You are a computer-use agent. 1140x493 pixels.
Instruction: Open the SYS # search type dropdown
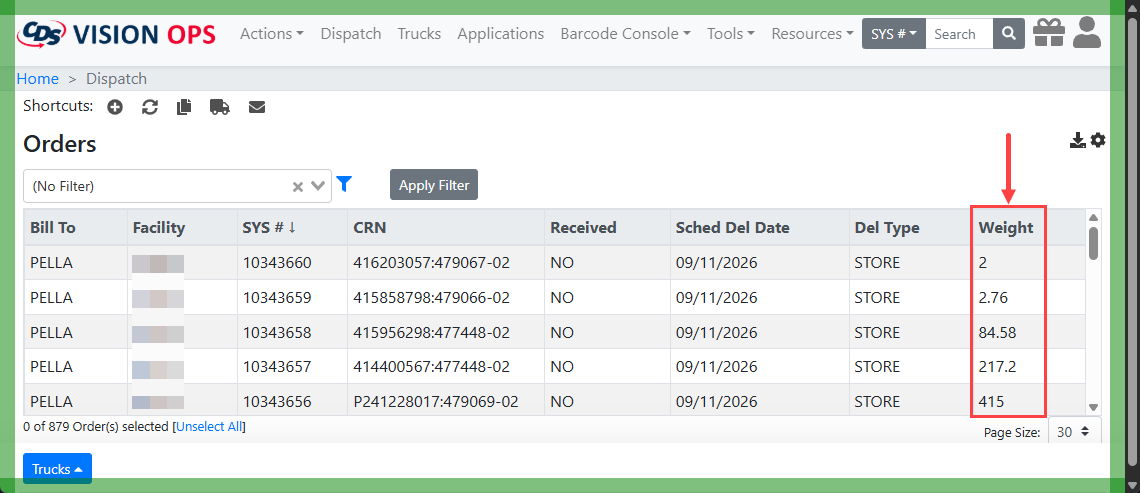click(x=894, y=33)
